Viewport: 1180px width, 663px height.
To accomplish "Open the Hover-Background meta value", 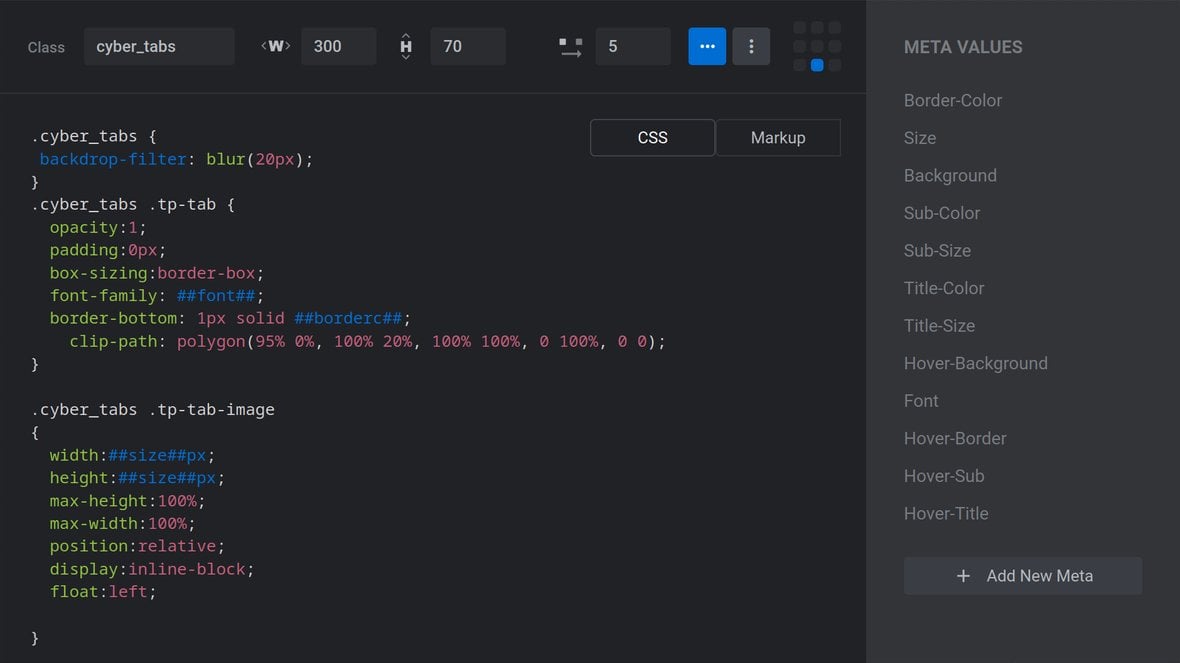I will pyautogui.click(x=975, y=363).
